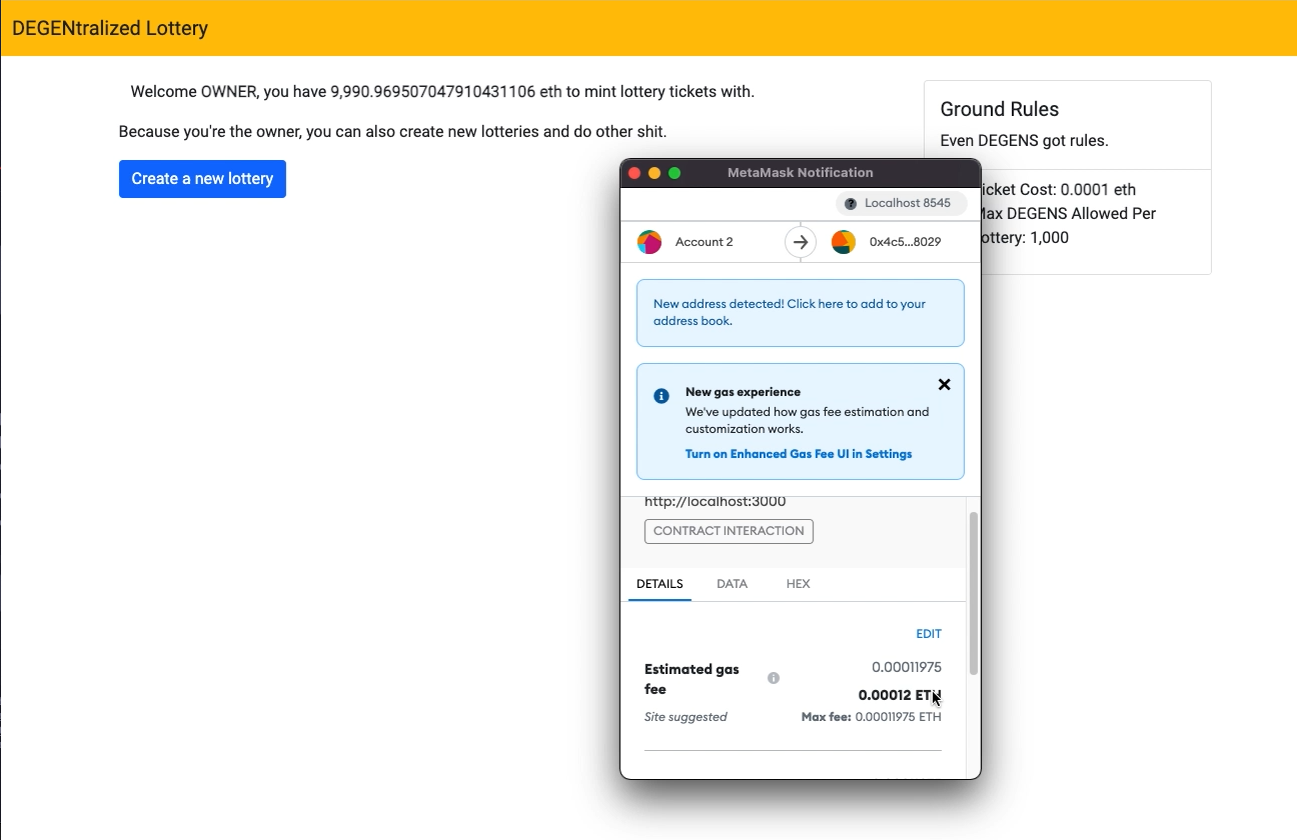Viewport: 1297px width, 840px height.
Task: Close the MetaMask Notification window
Action: (634, 173)
